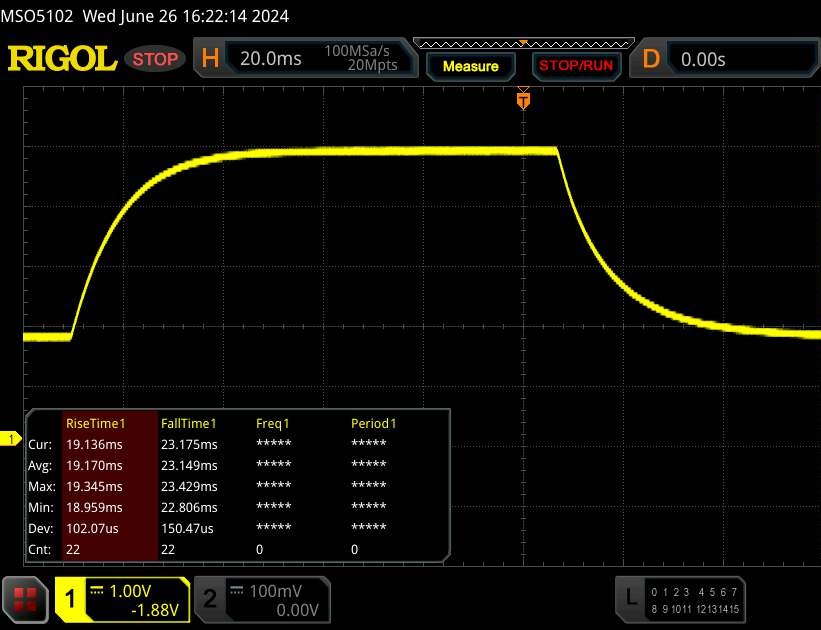The width and height of the screenshot is (821, 630).
Task: Open the red grid function menu icon
Action: (25, 600)
